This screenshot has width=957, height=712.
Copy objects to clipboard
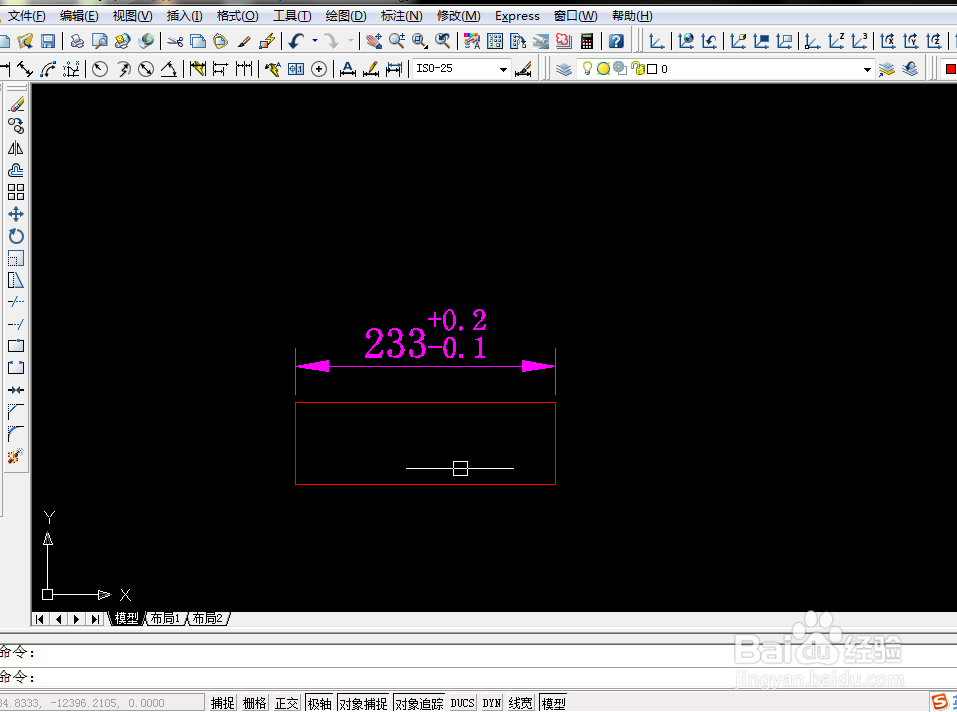tap(198, 41)
